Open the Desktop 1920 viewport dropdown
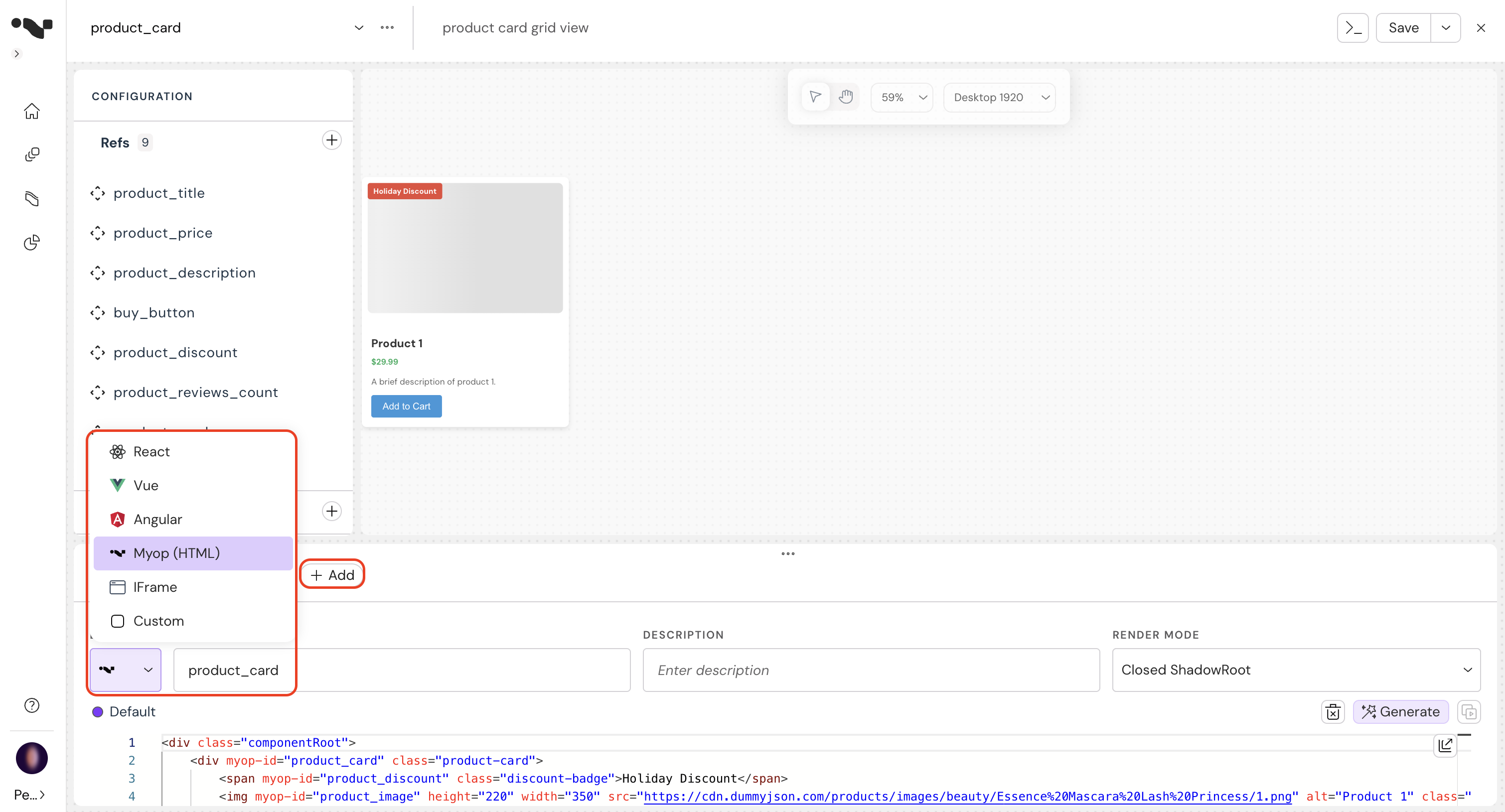The image size is (1505, 812). click(x=1000, y=97)
